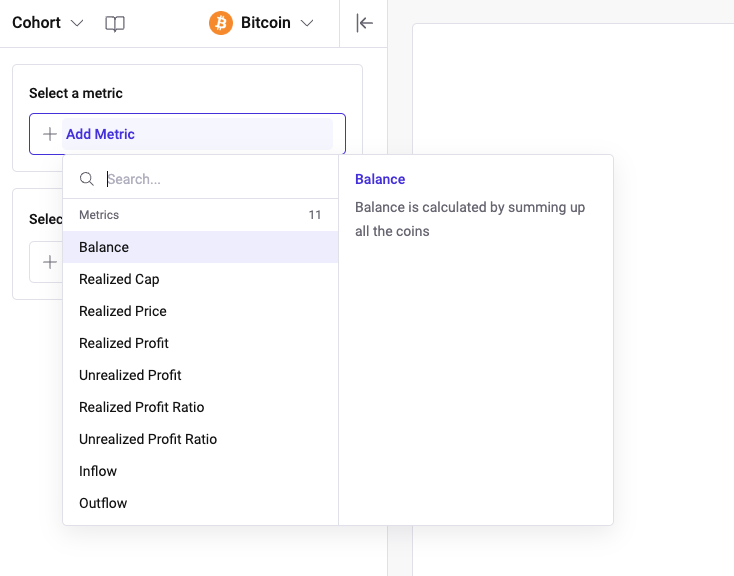Focus the metric Search input field
The width and height of the screenshot is (734, 576).
click(215, 179)
